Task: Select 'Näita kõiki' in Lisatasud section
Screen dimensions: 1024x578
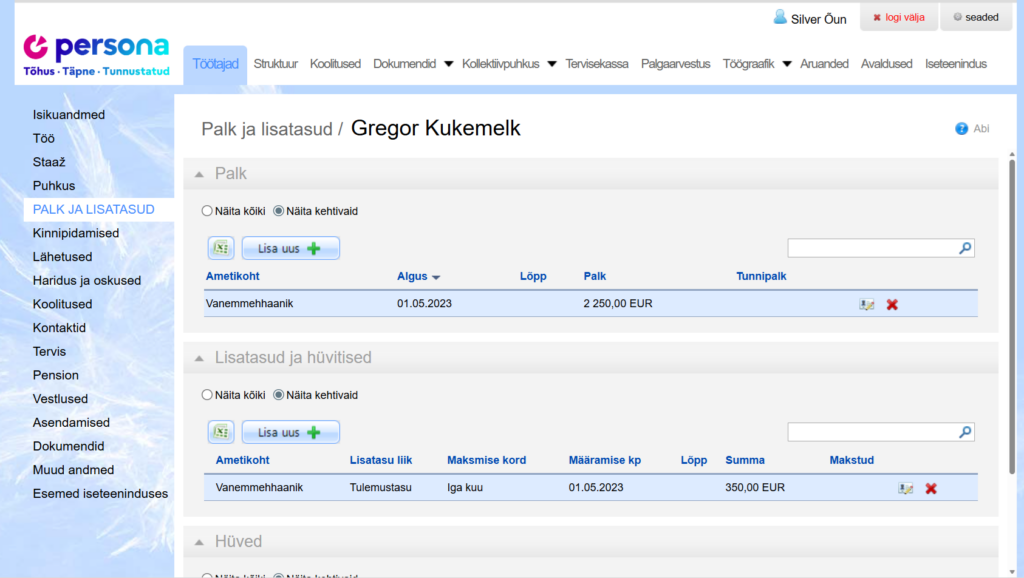Action: (x=207, y=395)
